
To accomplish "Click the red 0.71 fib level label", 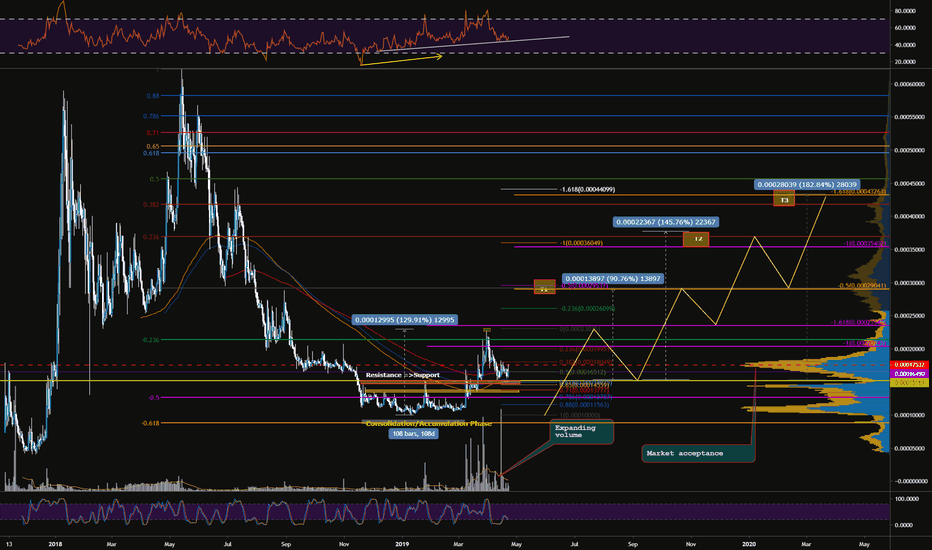I will [x=153, y=133].
